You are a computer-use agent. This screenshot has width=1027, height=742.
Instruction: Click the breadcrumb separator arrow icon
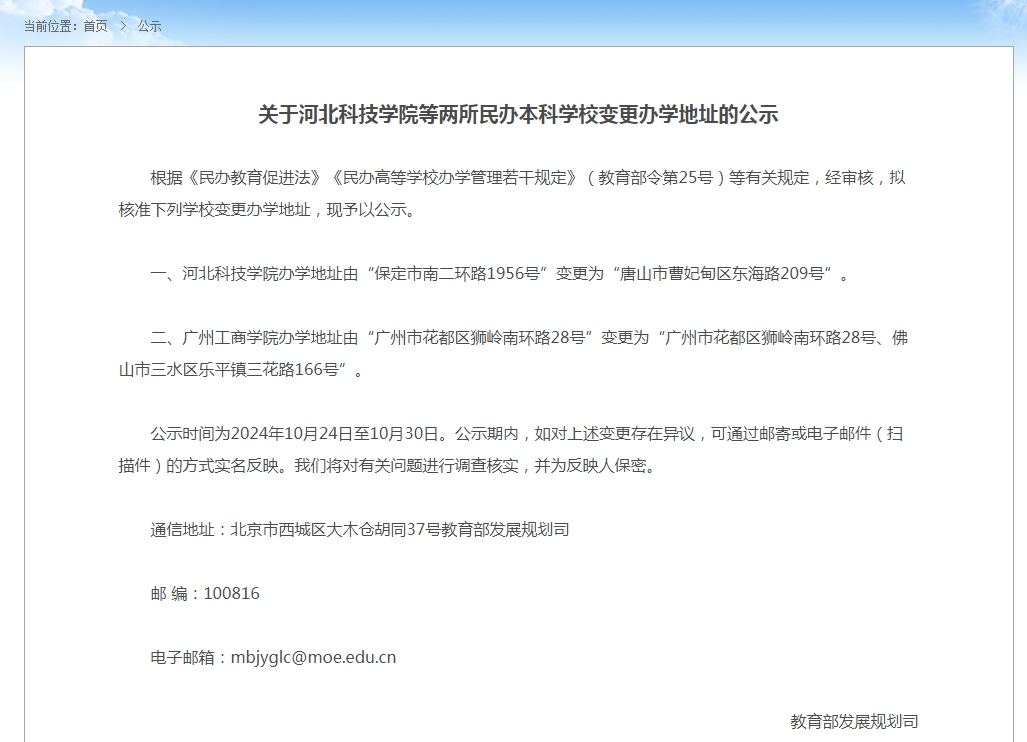123,26
